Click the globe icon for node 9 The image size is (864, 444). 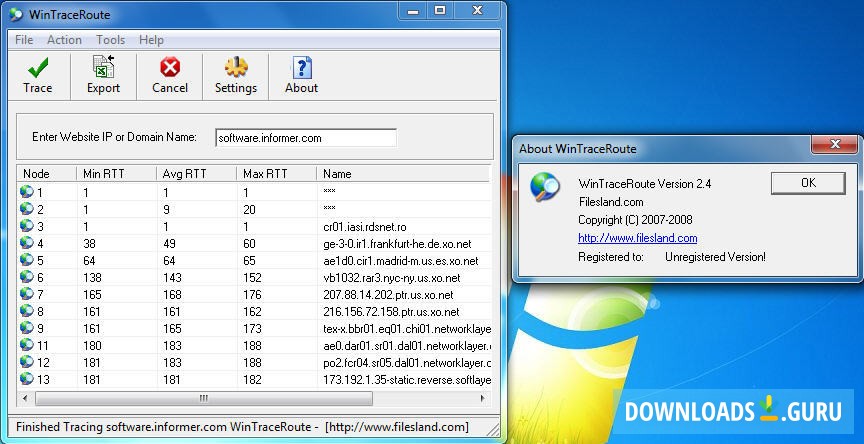[26, 328]
